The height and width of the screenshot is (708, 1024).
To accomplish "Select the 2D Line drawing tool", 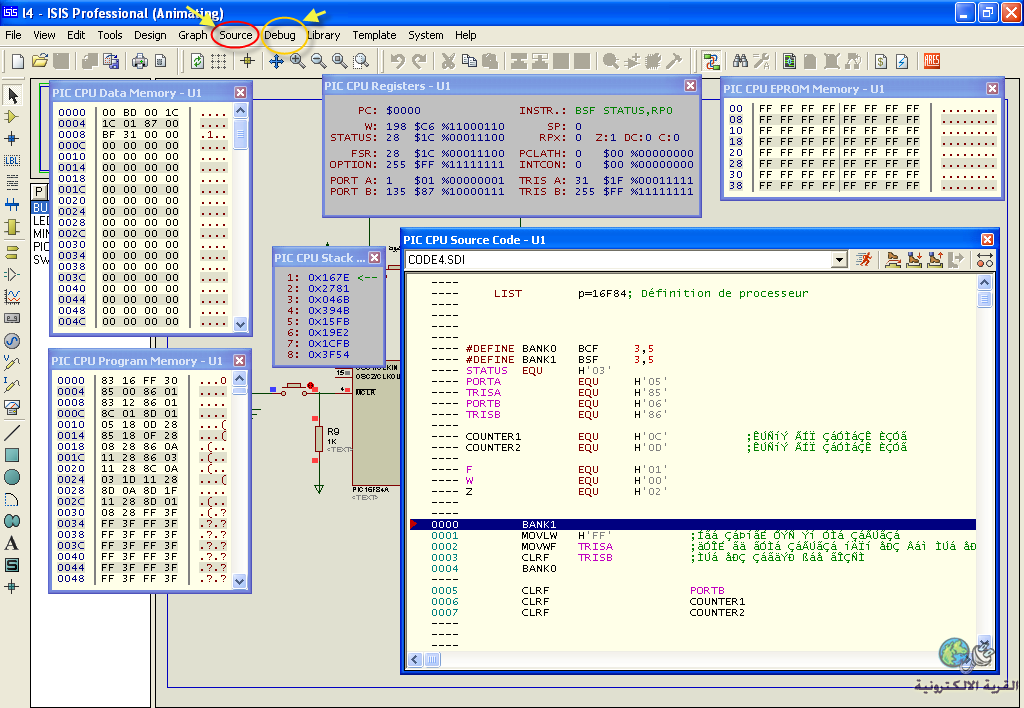I will tap(12, 432).
